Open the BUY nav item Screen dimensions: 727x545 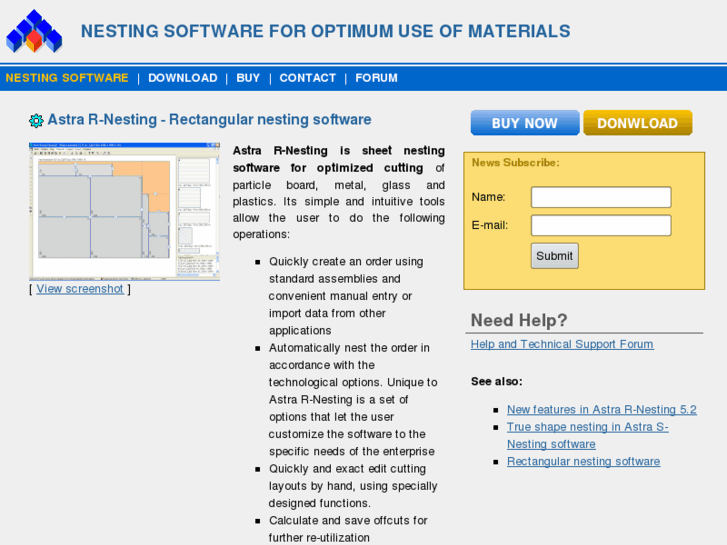pyautogui.click(x=248, y=78)
